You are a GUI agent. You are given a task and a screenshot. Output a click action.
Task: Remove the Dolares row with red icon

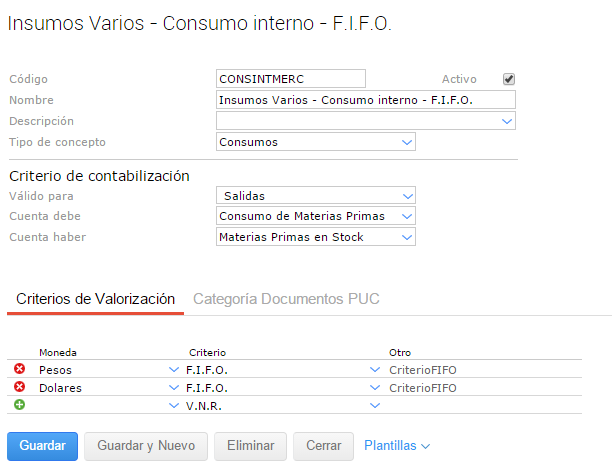click(x=19, y=387)
